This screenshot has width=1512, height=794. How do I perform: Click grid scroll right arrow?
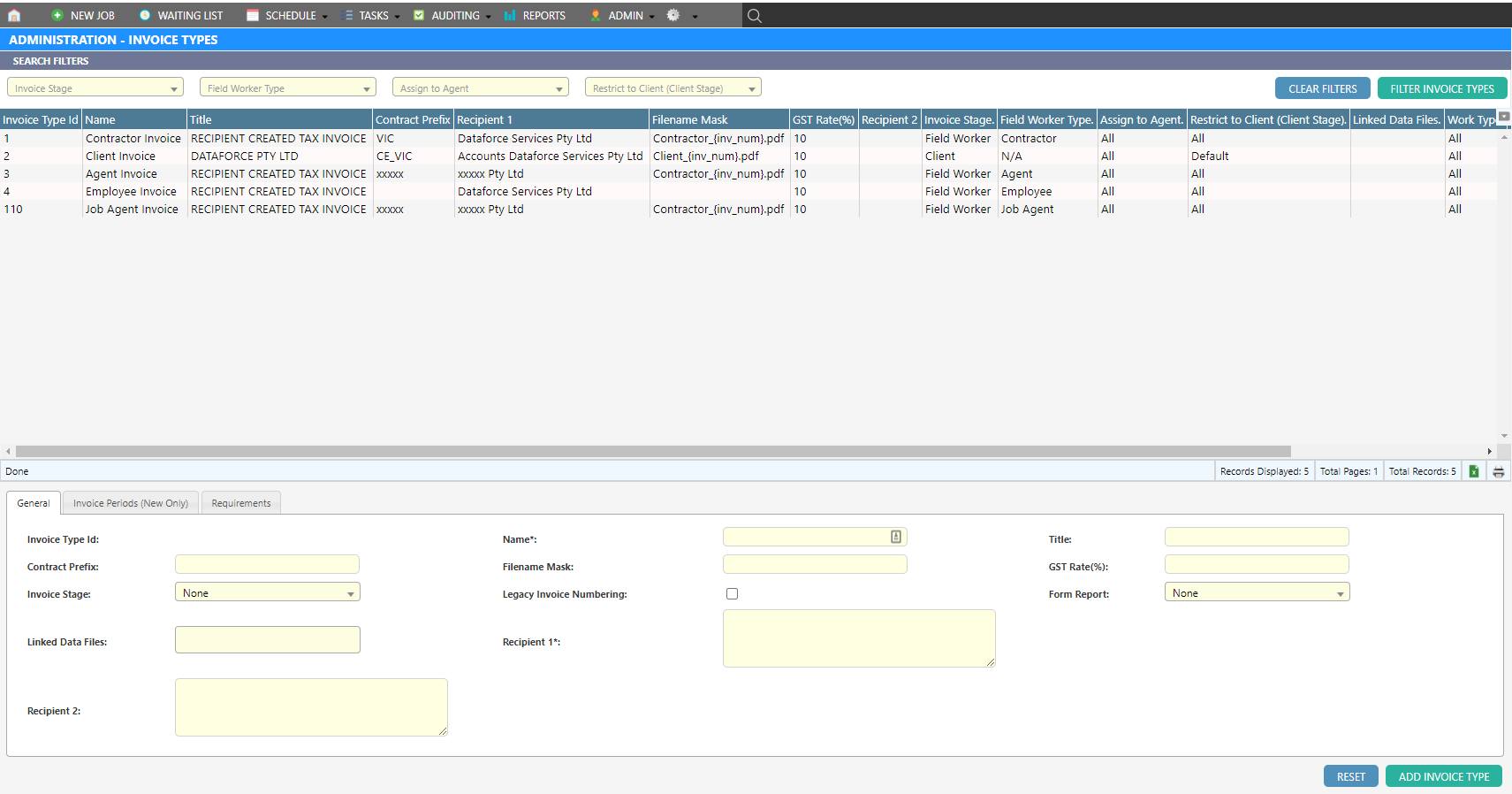click(x=1490, y=451)
